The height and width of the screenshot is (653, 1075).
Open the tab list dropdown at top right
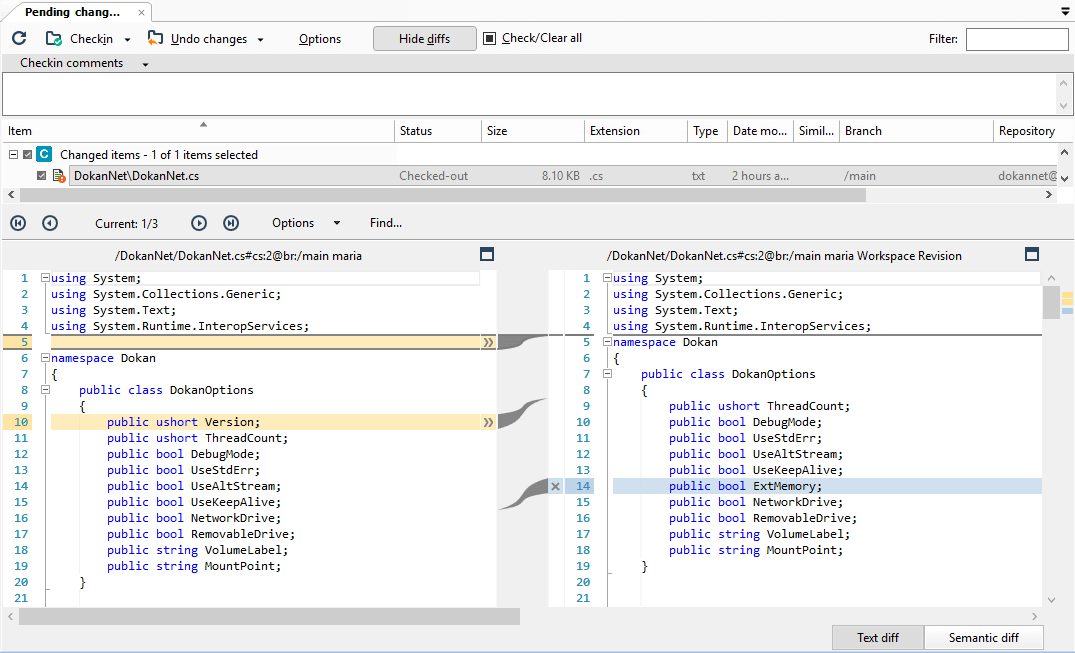point(1065,12)
